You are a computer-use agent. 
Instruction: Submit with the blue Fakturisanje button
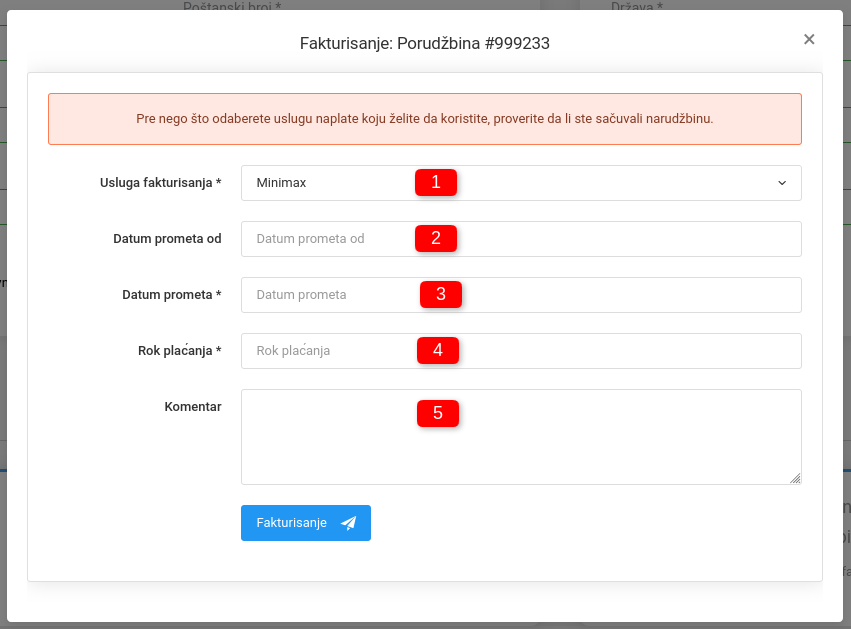tap(306, 523)
